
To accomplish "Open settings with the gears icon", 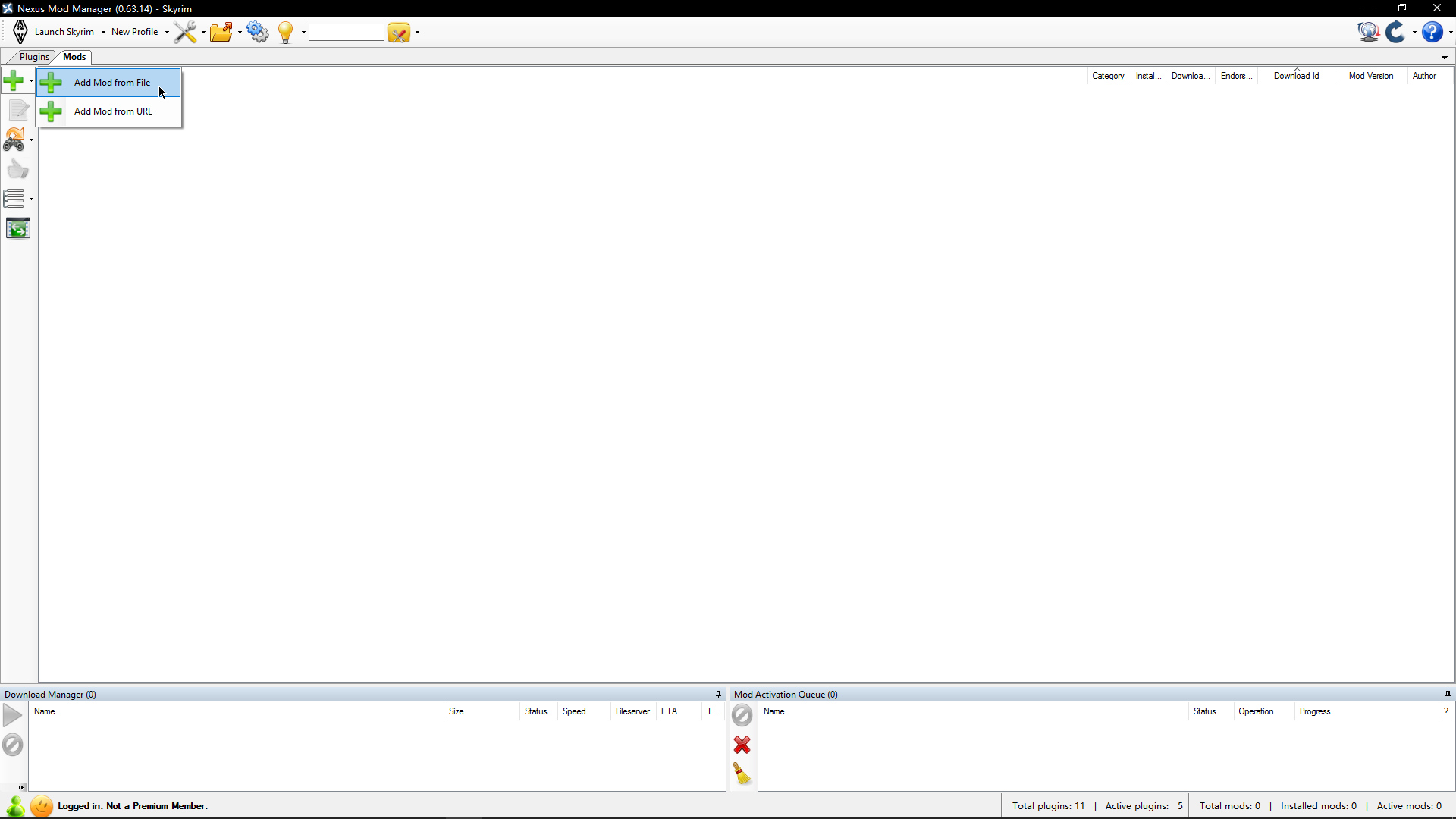I will coord(258,32).
